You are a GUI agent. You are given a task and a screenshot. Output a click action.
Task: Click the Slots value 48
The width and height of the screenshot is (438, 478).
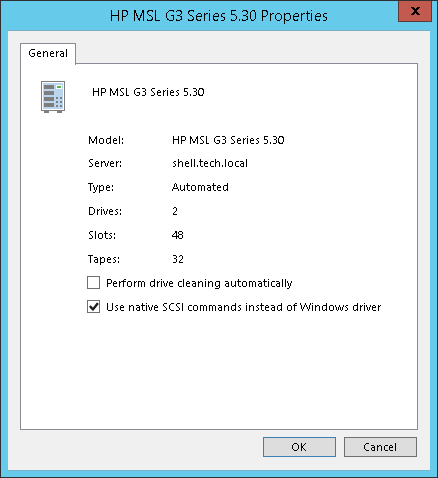[x=178, y=235]
